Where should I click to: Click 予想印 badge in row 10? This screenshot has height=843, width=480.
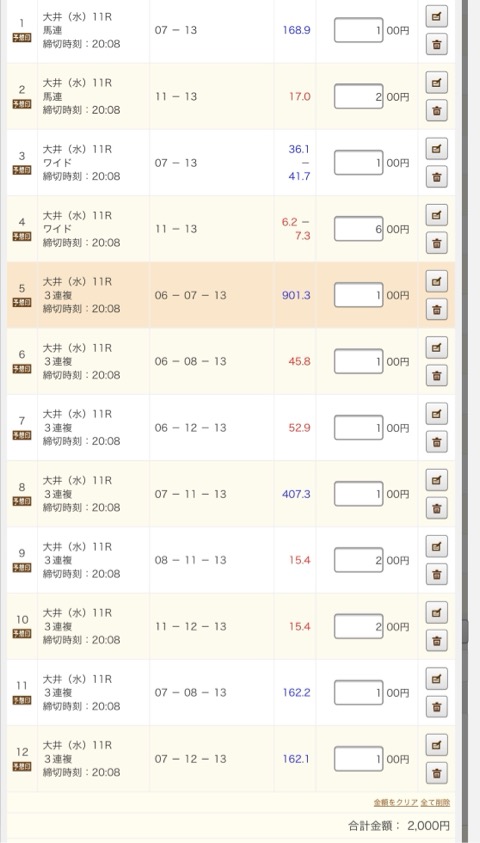click(22, 634)
